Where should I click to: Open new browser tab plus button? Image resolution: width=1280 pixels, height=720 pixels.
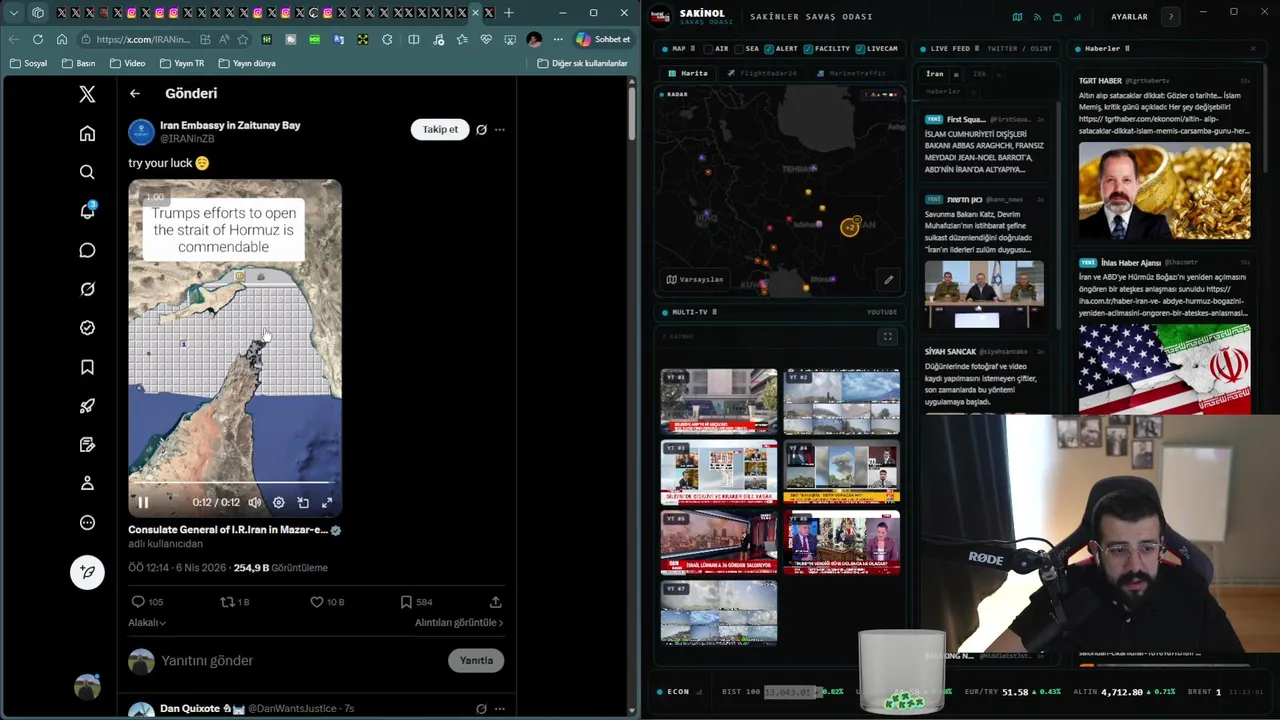tap(508, 13)
